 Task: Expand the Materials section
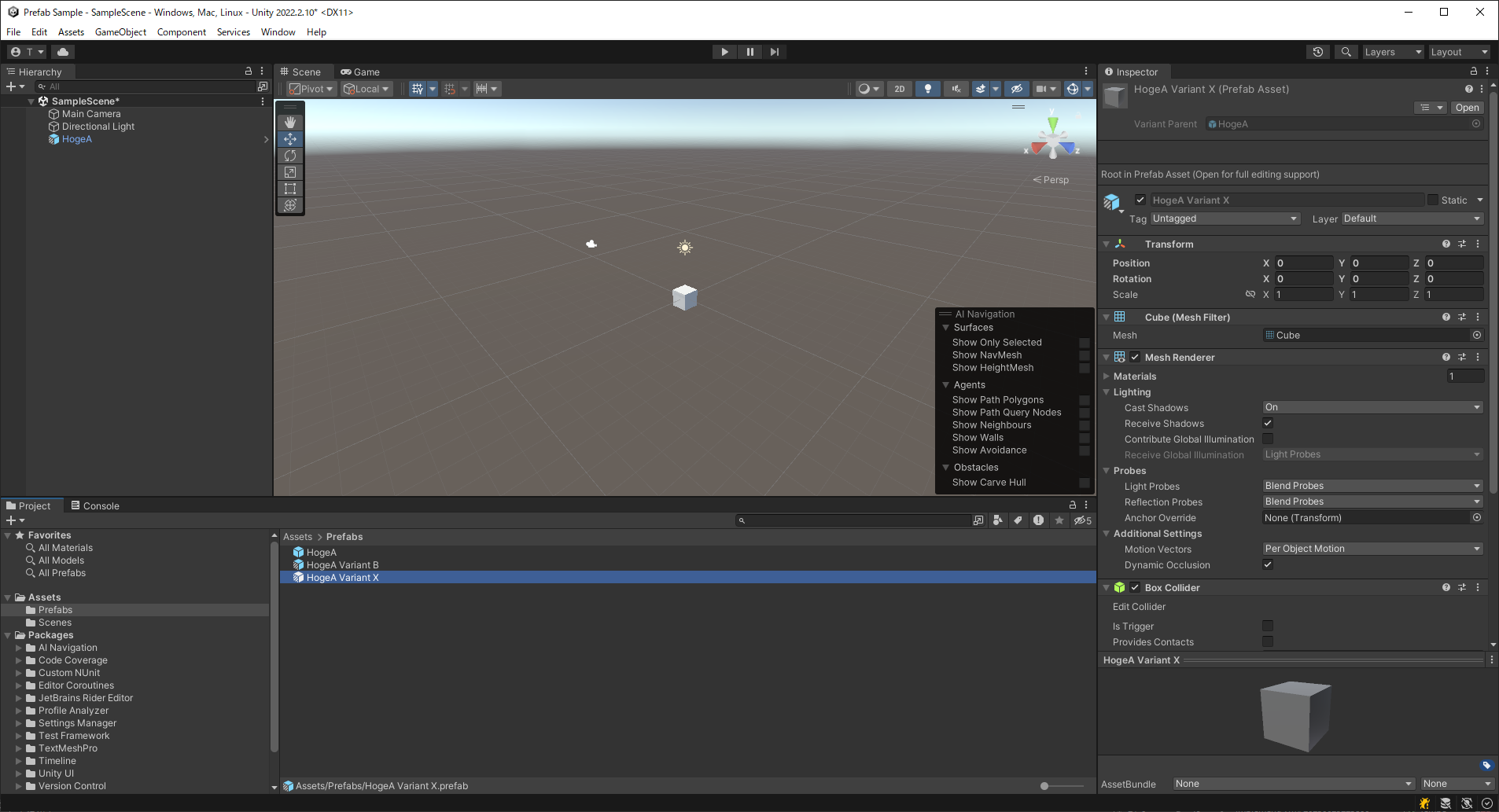1107,377
